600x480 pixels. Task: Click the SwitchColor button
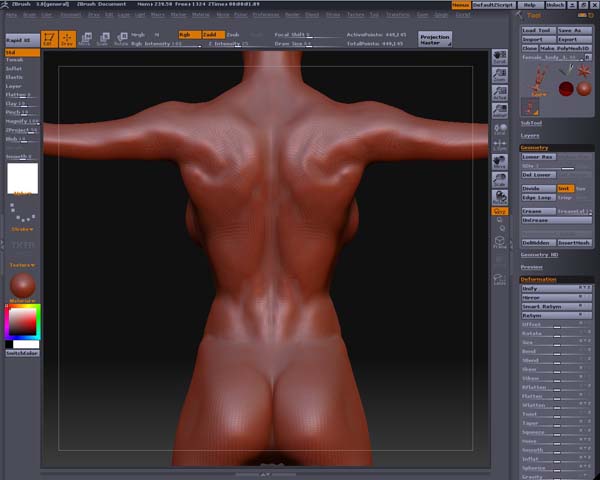point(23,353)
